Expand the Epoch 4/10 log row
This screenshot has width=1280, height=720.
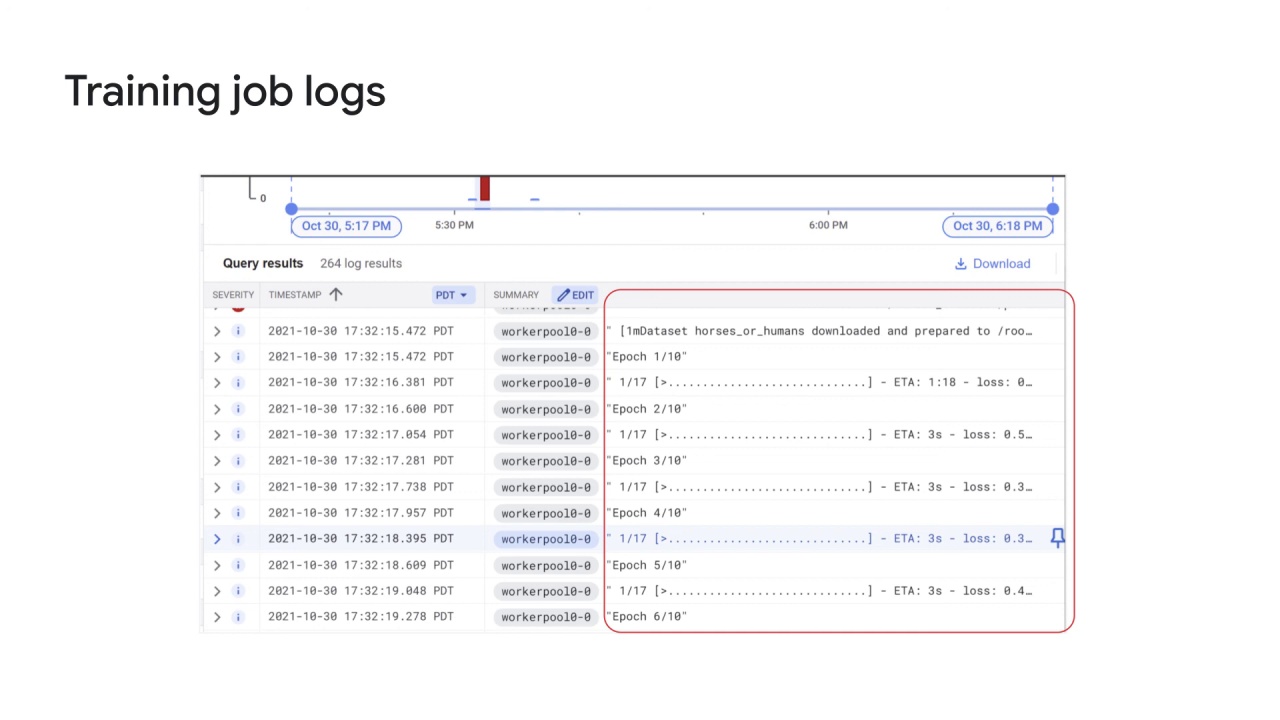pos(217,513)
